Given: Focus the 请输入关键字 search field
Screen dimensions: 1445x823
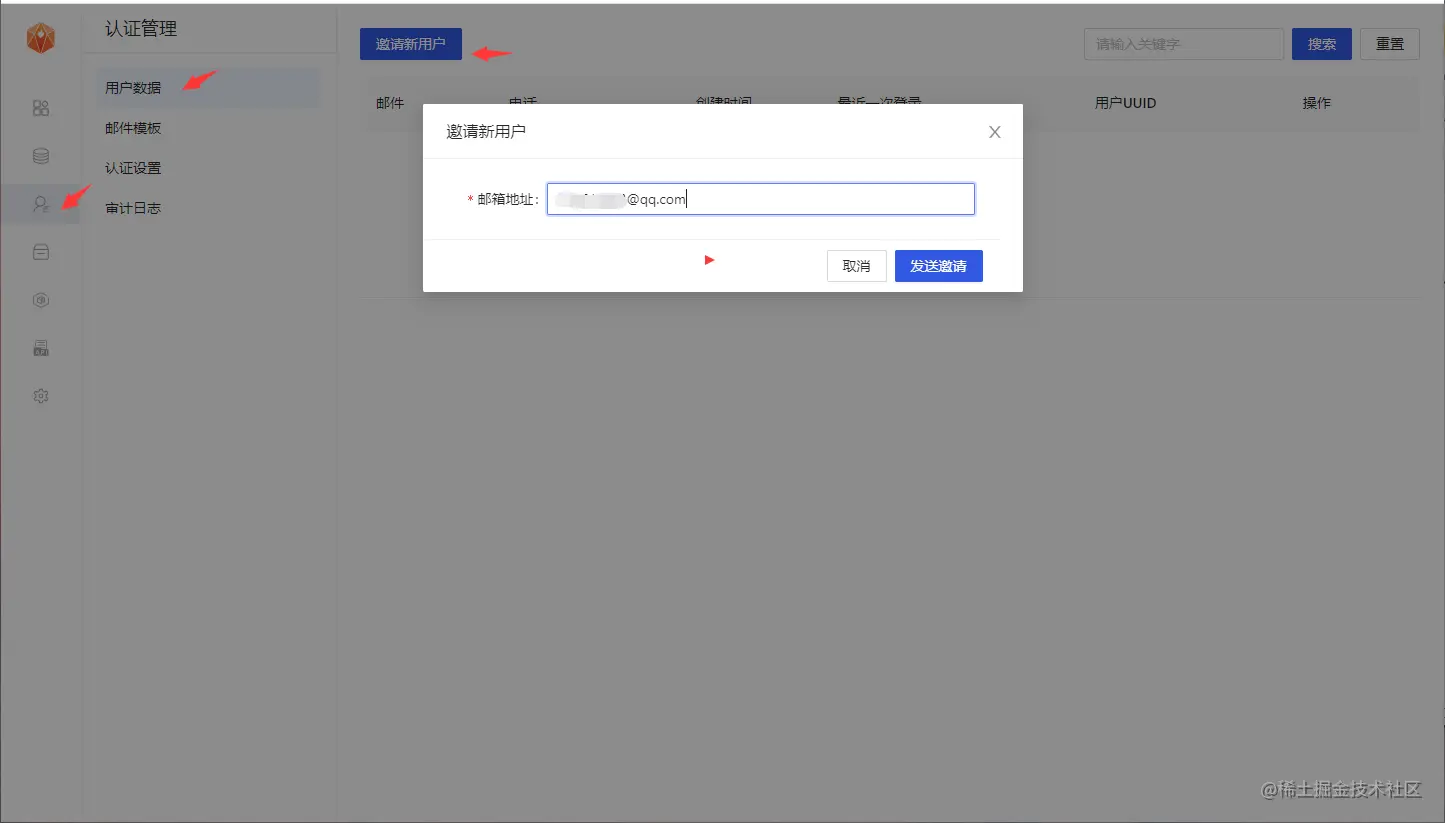Looking at the screenshot, I should (x=1184, y=44).
